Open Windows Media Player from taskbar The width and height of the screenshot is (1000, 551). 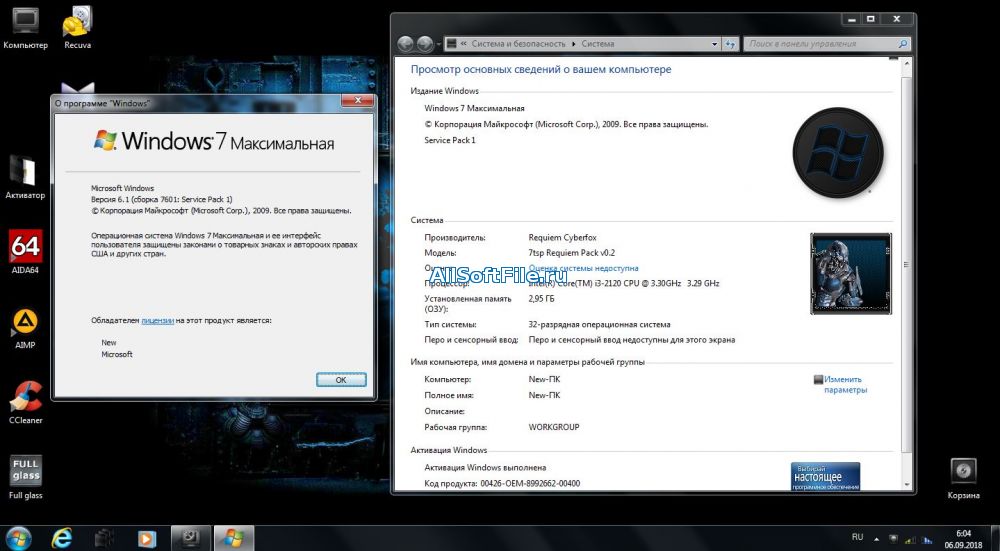147,538
